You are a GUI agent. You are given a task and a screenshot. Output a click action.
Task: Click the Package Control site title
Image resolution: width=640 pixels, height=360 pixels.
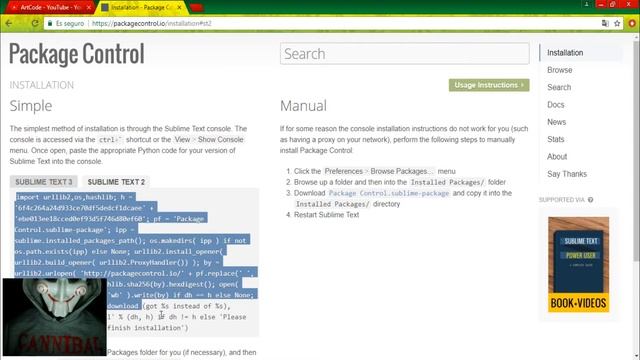[x=77, y=54]
